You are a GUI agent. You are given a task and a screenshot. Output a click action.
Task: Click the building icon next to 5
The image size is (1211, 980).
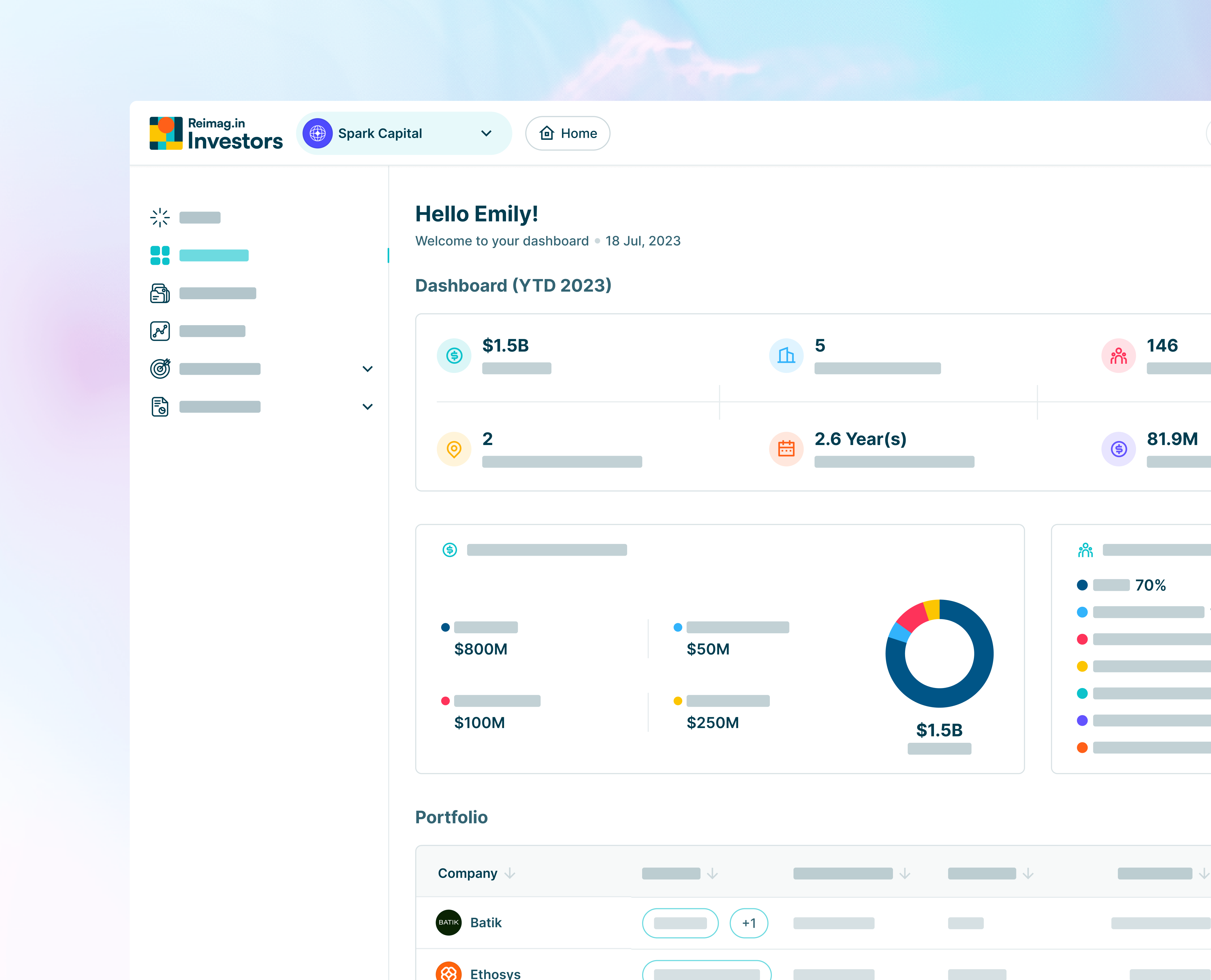pos(786,355)
